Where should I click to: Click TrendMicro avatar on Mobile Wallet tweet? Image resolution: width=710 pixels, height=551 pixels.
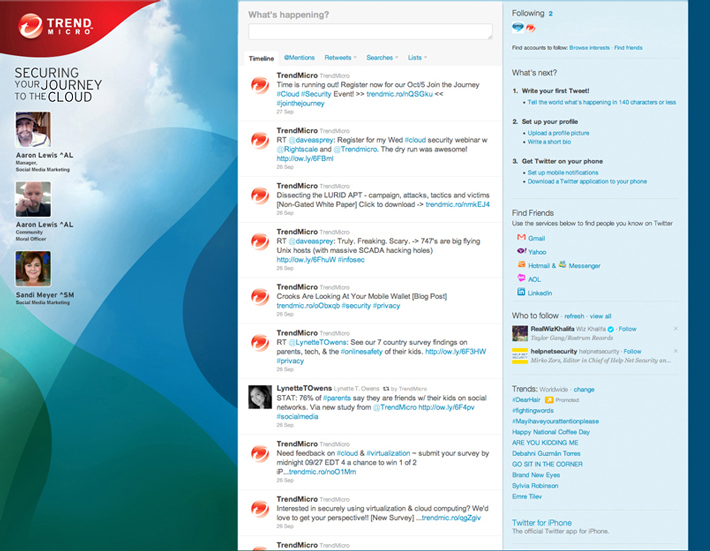[x=260, y=297]
